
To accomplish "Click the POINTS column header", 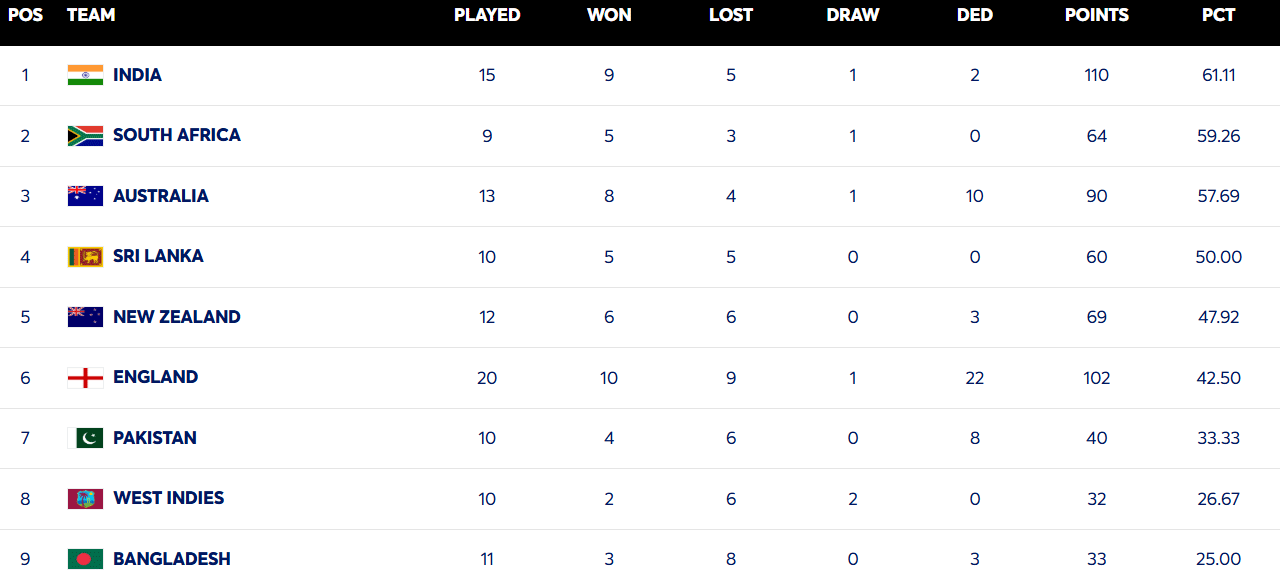I will (x=1096, y=15).
